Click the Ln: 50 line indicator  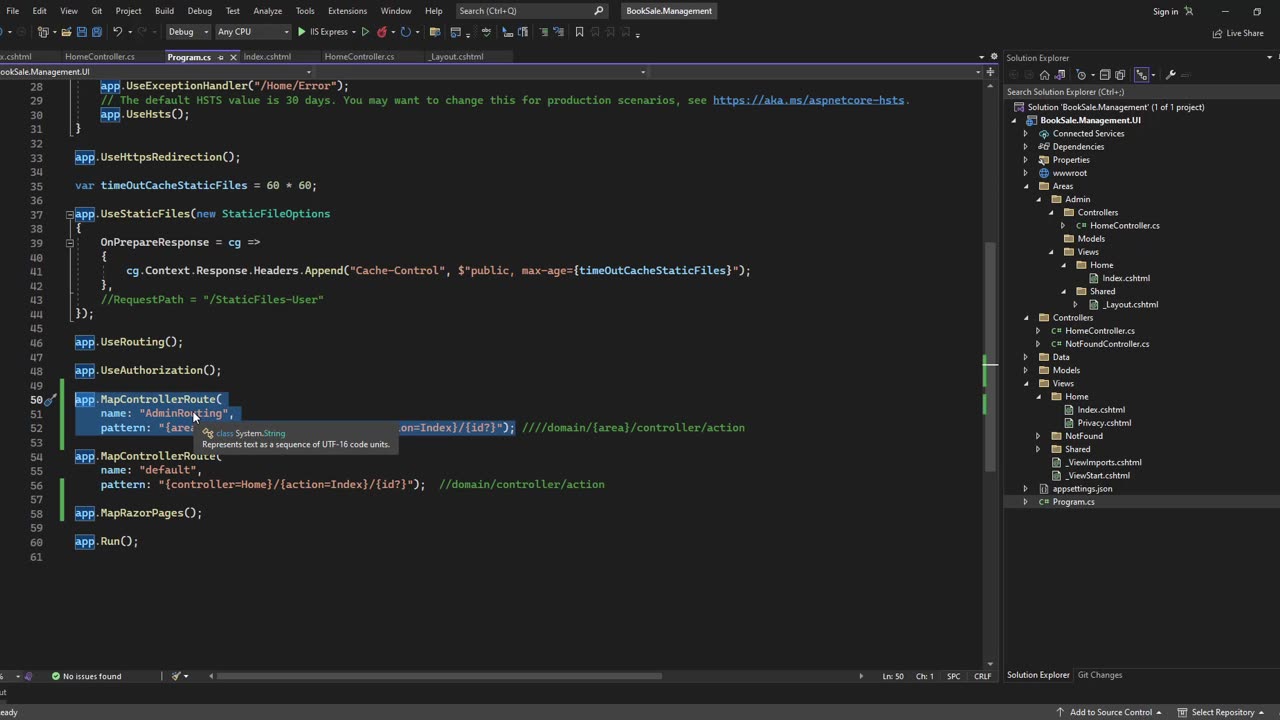[x=893, y=676]
